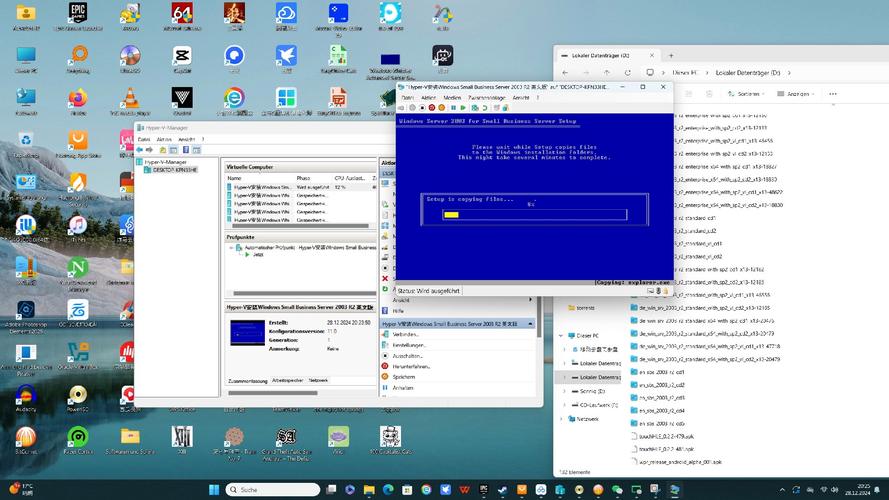This screenshot has height=500, width=889.
Task: Click the Firefox desktop icon
Action: click(77, 98)
